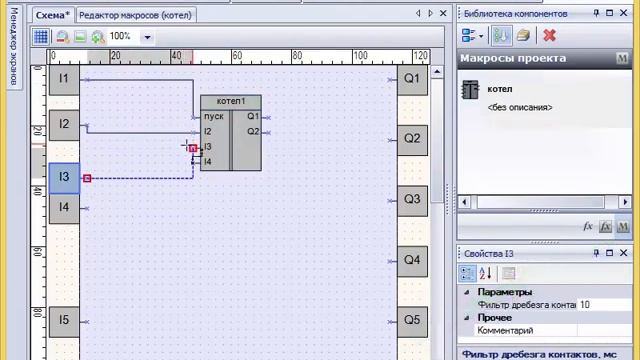Click the red delete X icon
Viewport: 640px width, 360px height.
point(549,36)
